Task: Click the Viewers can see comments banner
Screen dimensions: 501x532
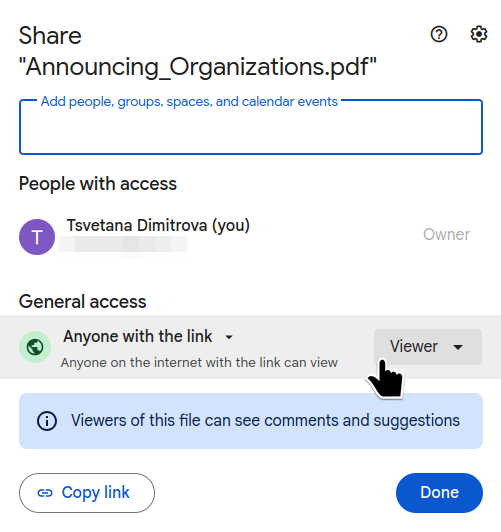Action: (x=251, y=421)
